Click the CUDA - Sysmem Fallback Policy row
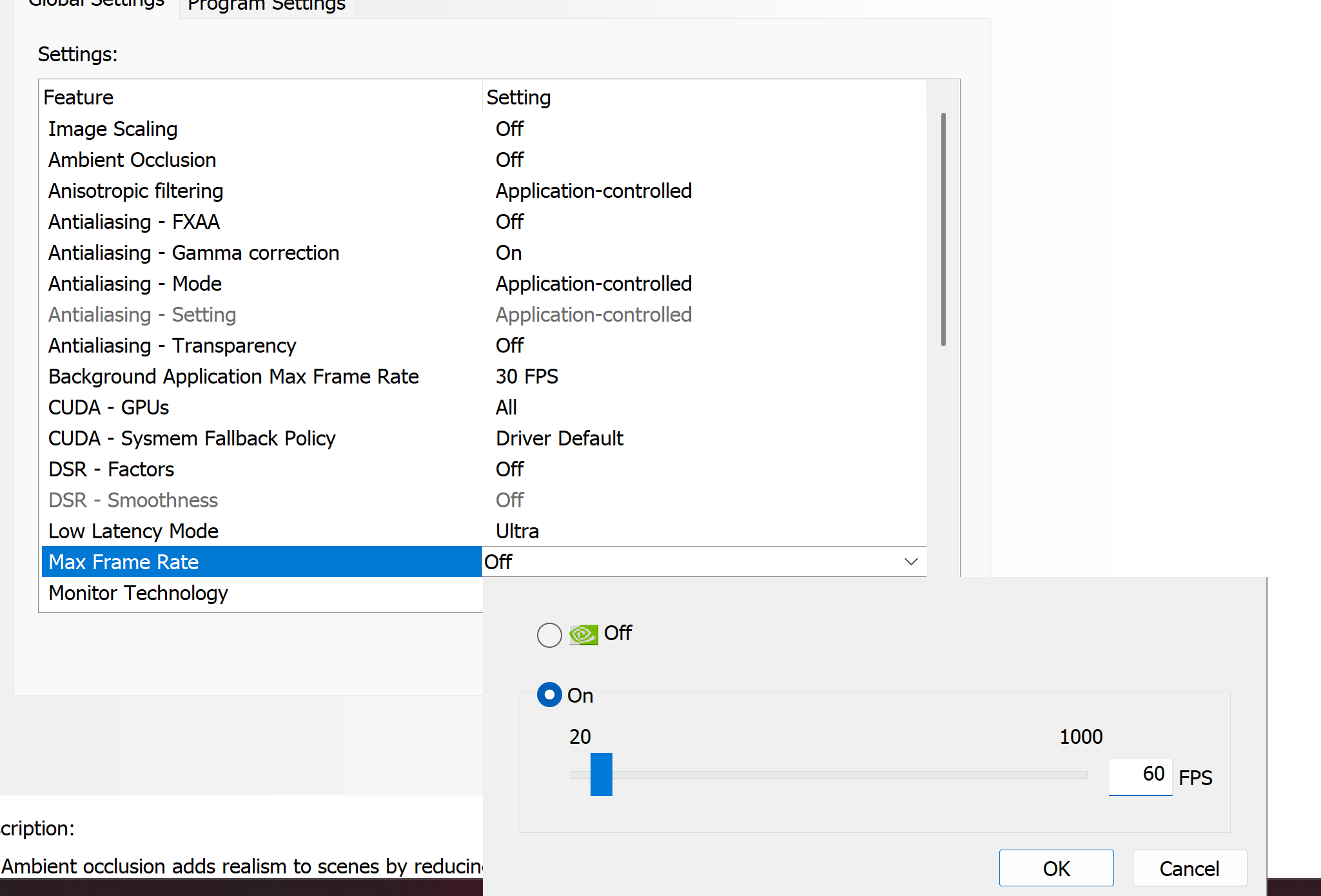 point(191,438)
